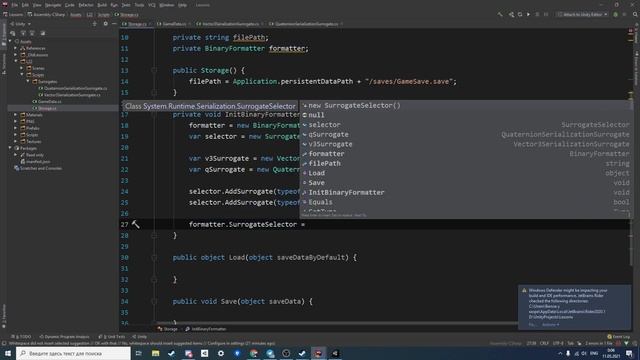
Task: Toggle fold marker at line 13 Storage constructor
Action: 154,71
